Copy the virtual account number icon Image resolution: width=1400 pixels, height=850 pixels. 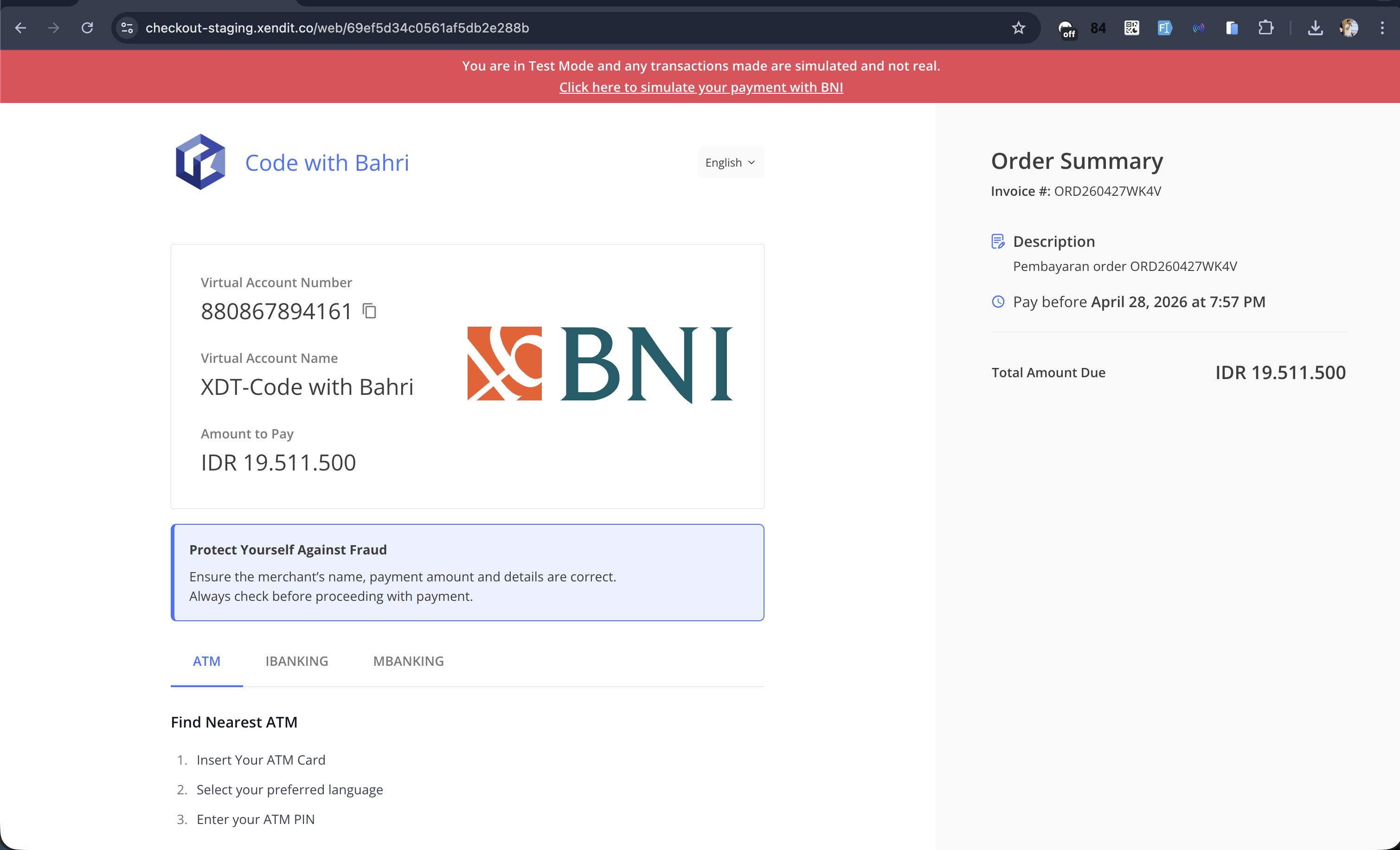tap(369, 311)
